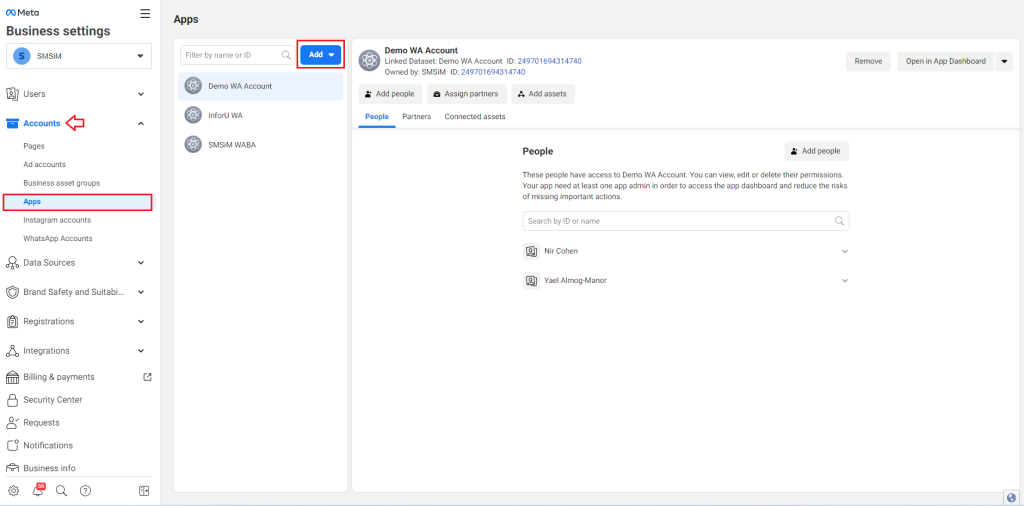This screenshot has height=506, width=1024.
Task: Switch to the People tab
Action: 377,117
